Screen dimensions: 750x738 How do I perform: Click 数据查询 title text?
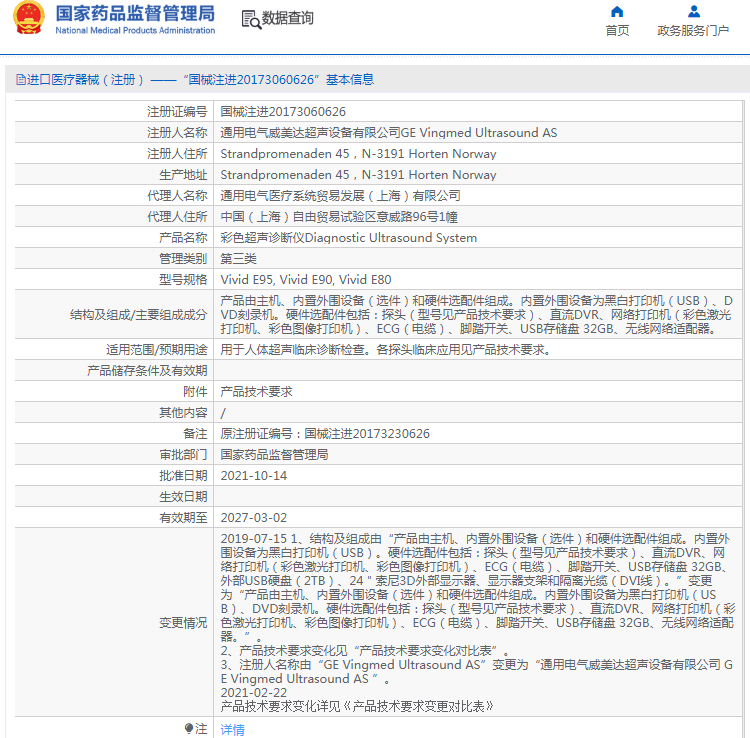tap(287, 18)
